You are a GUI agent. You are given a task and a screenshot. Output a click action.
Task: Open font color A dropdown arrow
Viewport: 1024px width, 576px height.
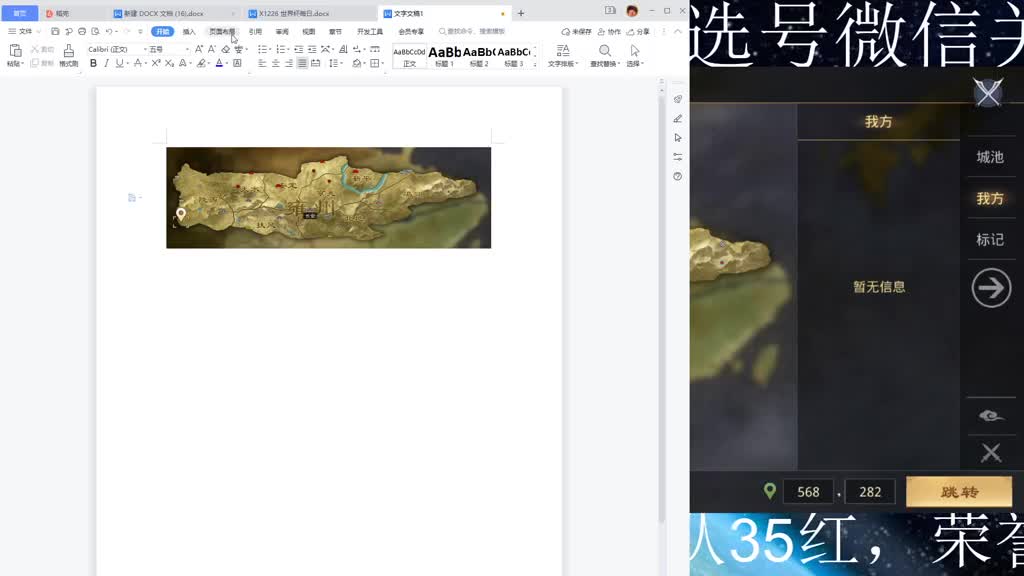(227, 63)
